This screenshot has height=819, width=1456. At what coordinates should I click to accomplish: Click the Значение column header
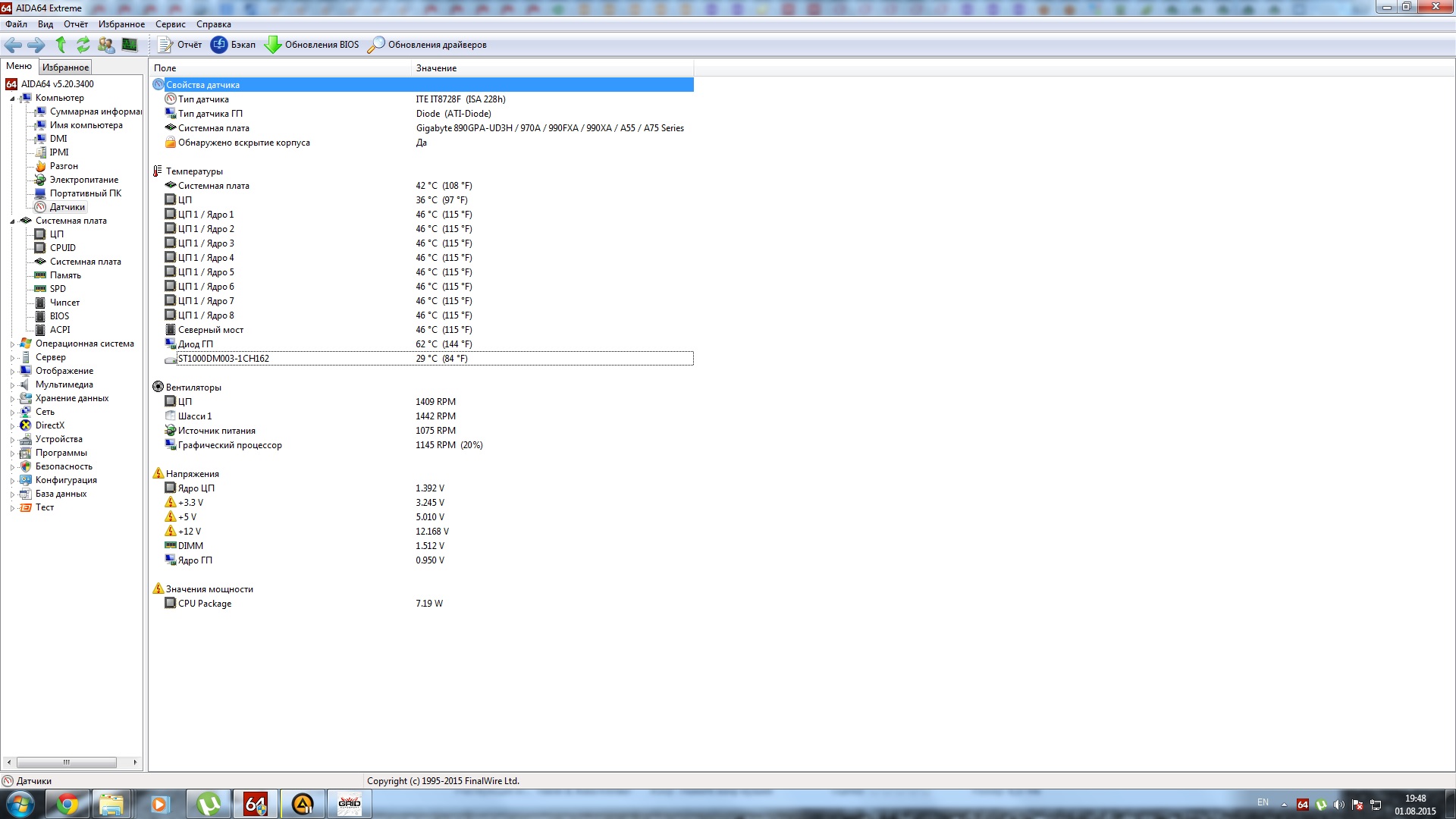pyautogui.click(x=436, y=68)
